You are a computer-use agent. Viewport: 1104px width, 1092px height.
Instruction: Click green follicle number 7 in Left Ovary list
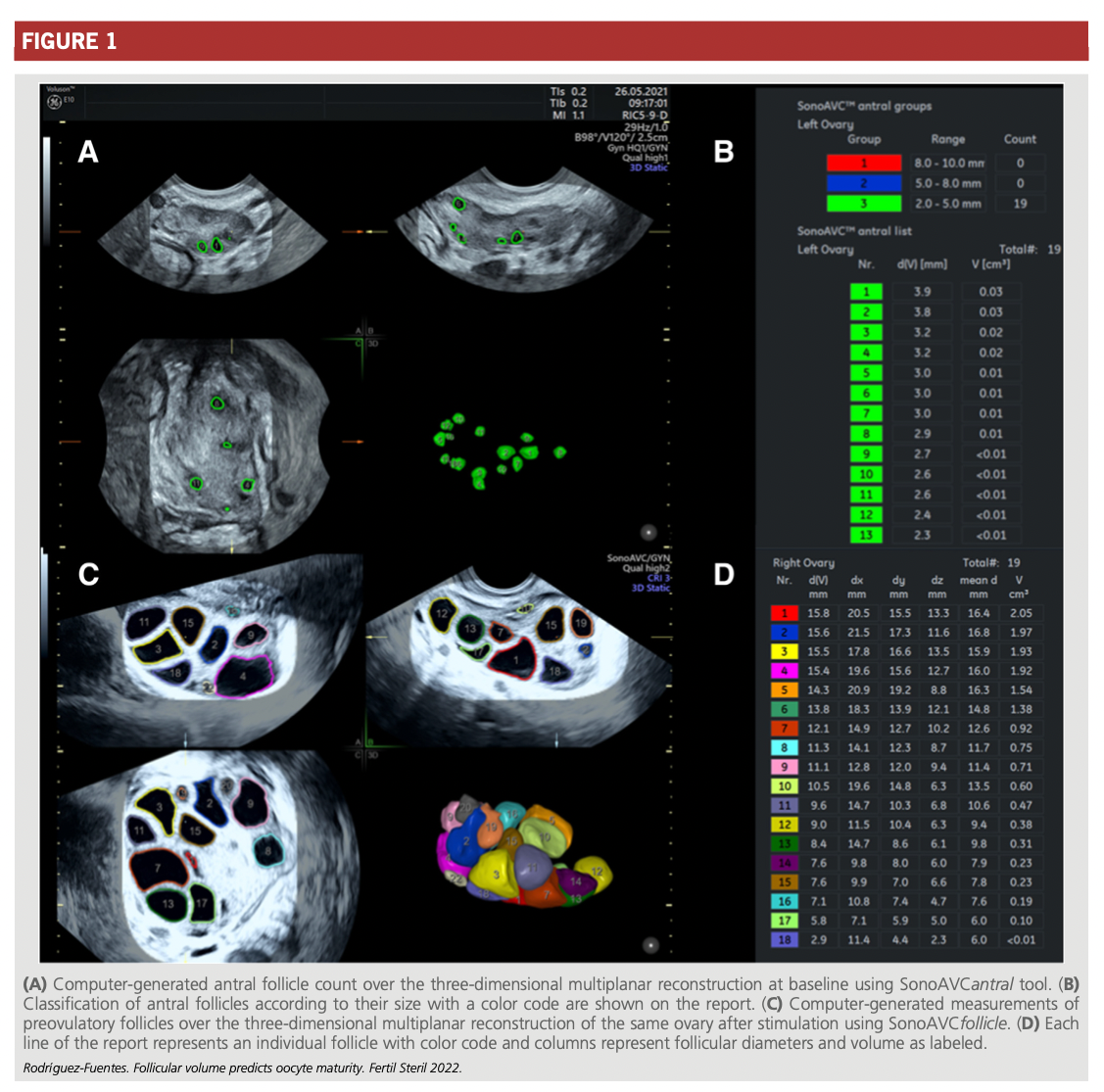pyautogui.click(x=866, y=413)
